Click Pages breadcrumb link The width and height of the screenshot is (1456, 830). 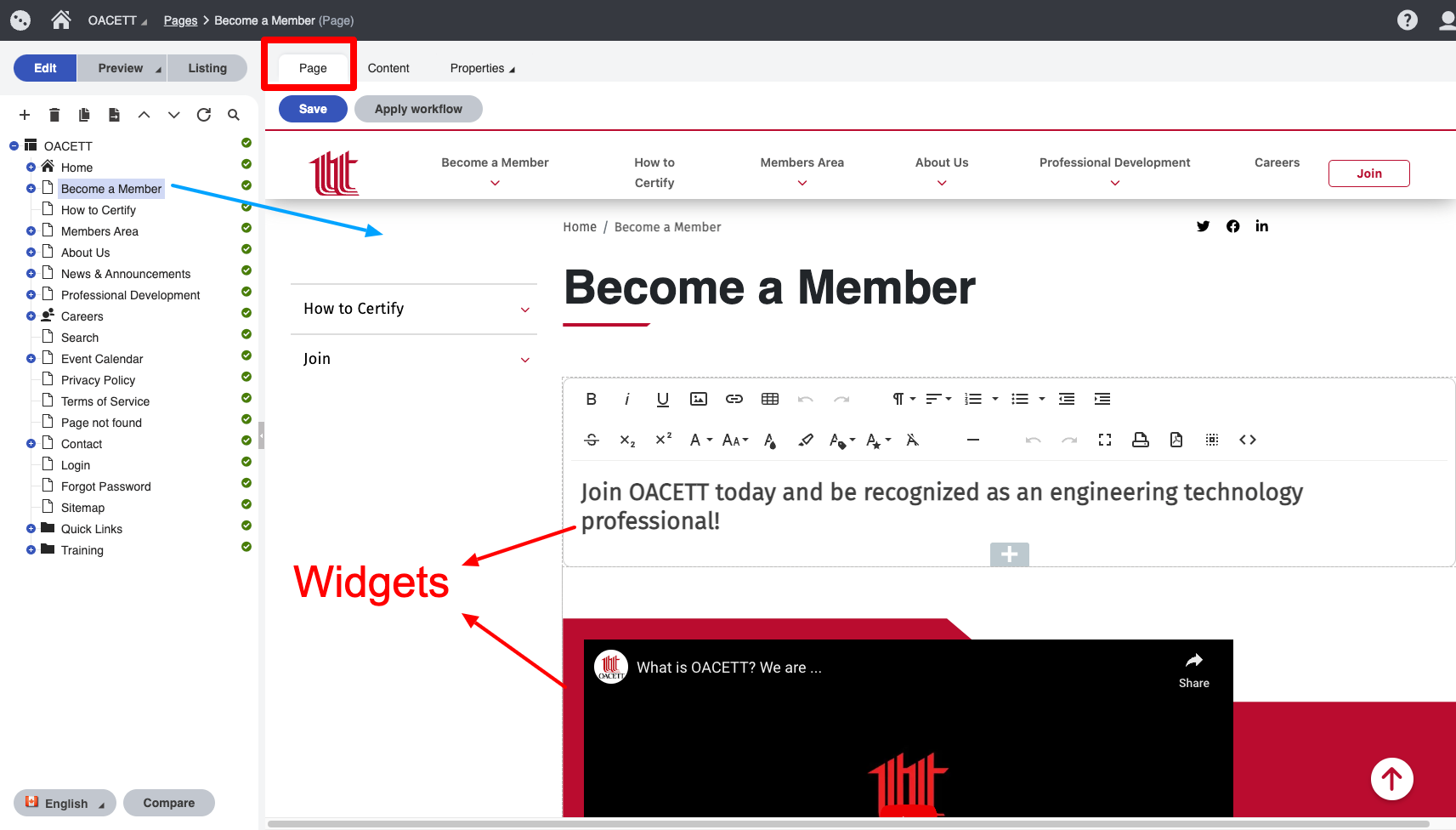180,20
